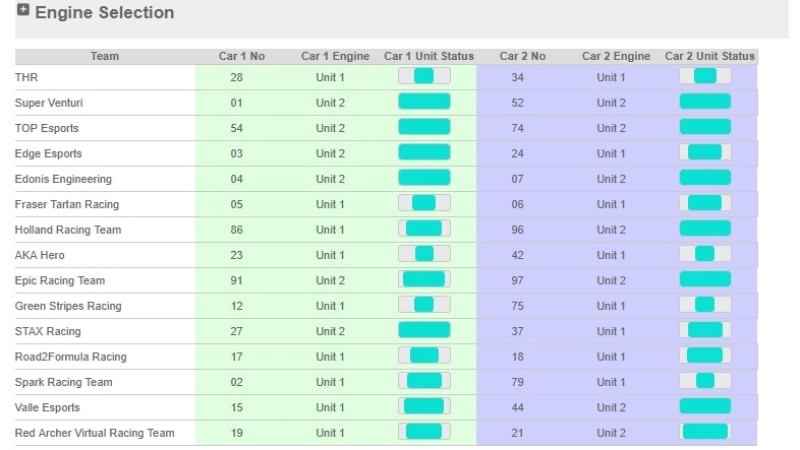Image resolution: width=800 pixels, height=450 pixels.
Task: Sort by Car 2 Engine header
Action: (x=616, y=56)
